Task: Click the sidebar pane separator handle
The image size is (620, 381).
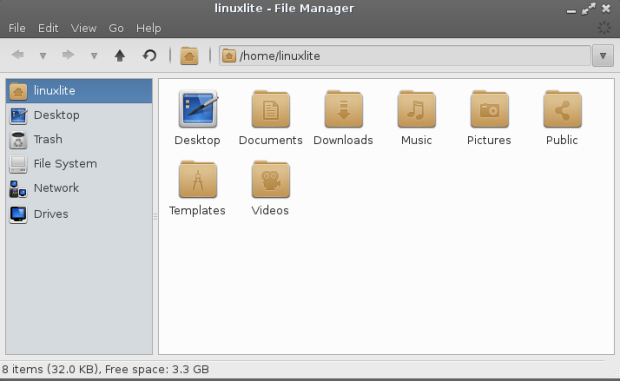Action: [x=155, y=216]
